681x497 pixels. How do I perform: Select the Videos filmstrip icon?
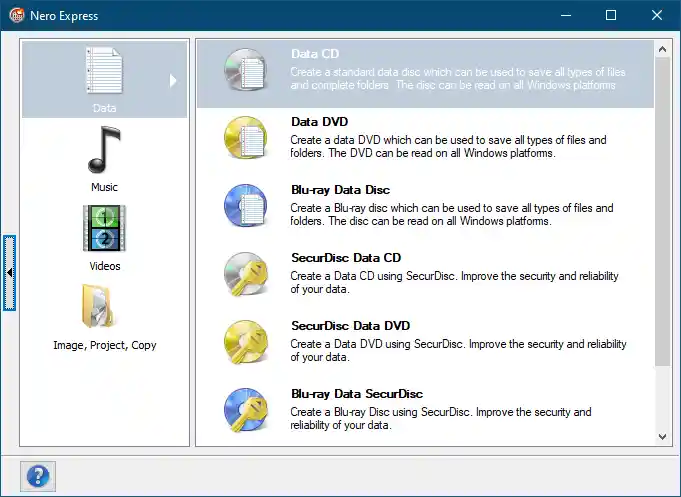[104, 229]
